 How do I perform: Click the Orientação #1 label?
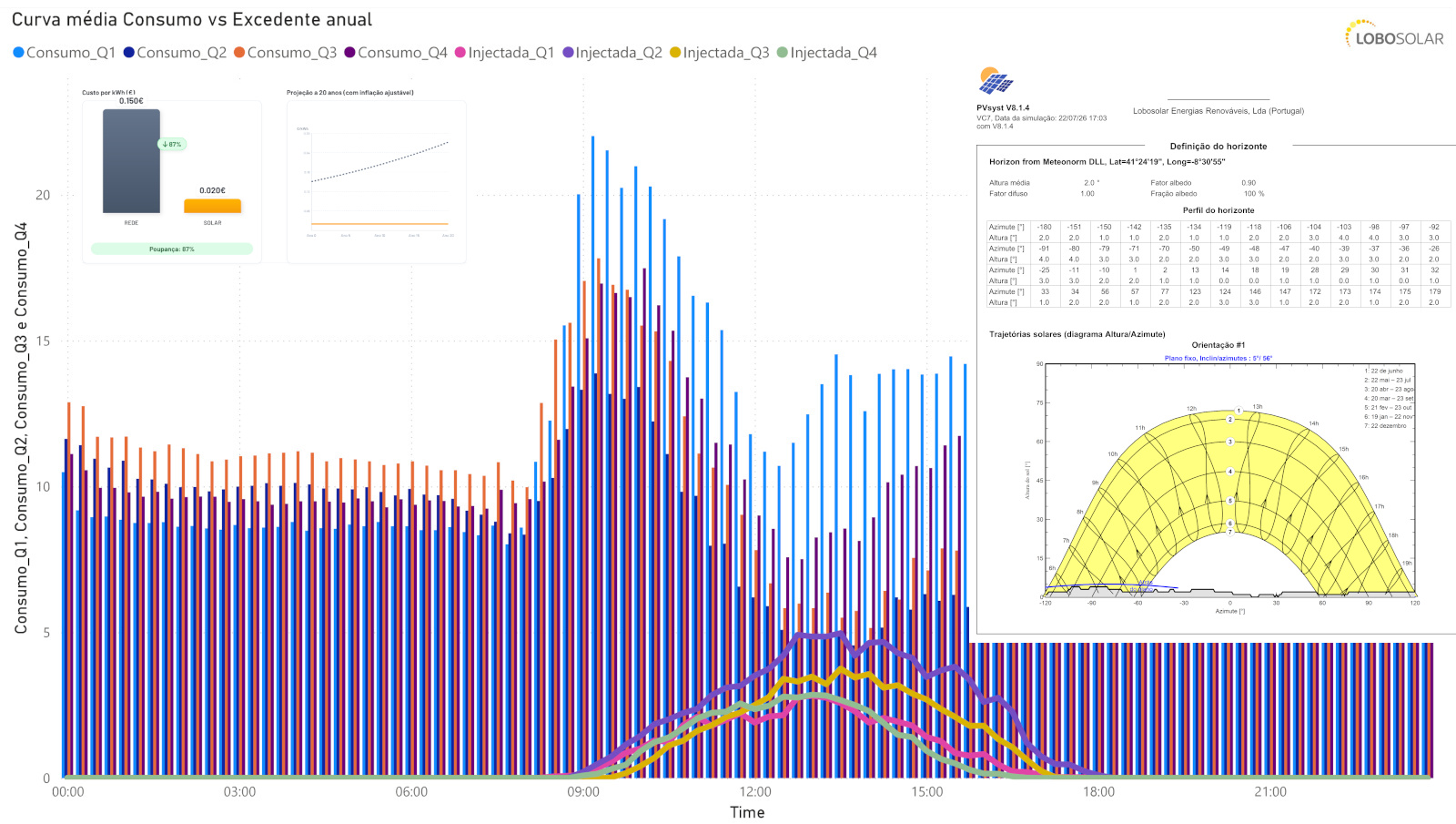tap(1218, 345)
